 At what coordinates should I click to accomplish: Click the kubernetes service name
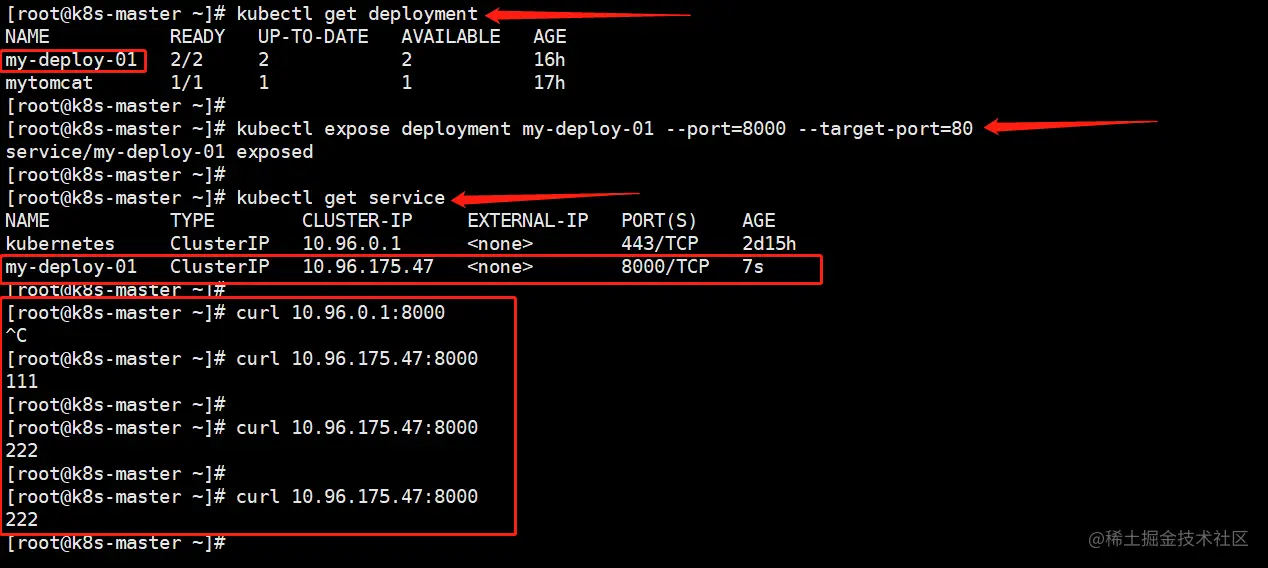60,244
